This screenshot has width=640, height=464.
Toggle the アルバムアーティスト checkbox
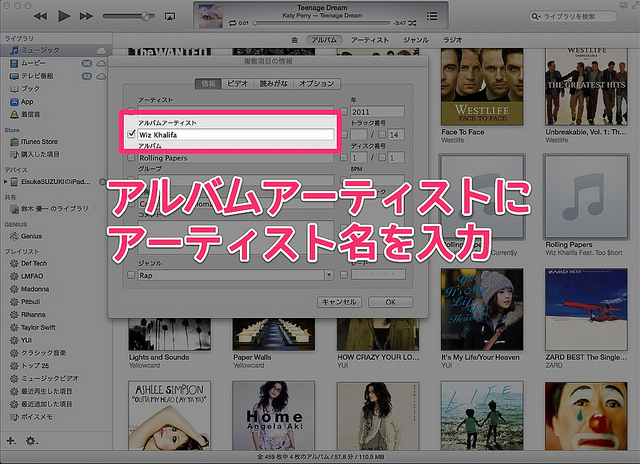(x=131, y=134)
